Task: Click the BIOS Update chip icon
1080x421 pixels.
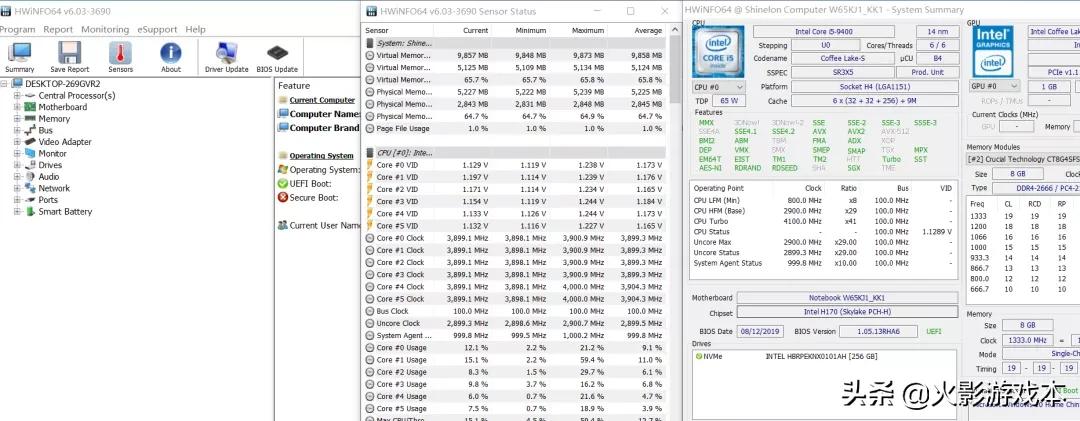Action: point(277,57)
